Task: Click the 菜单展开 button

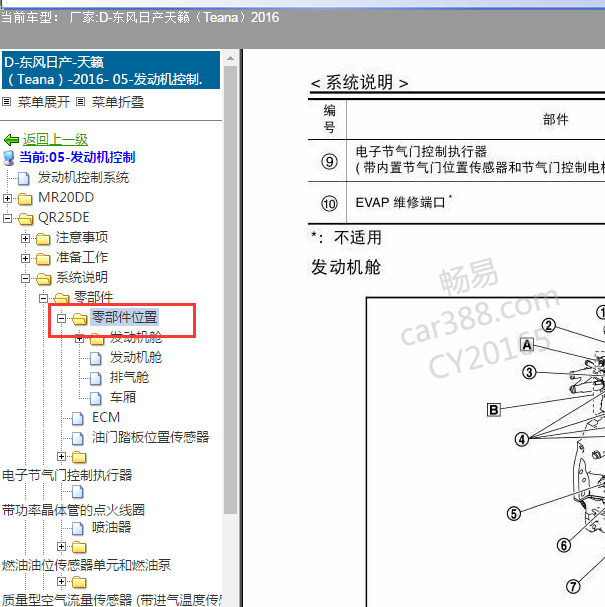Action: pos(44,102)
